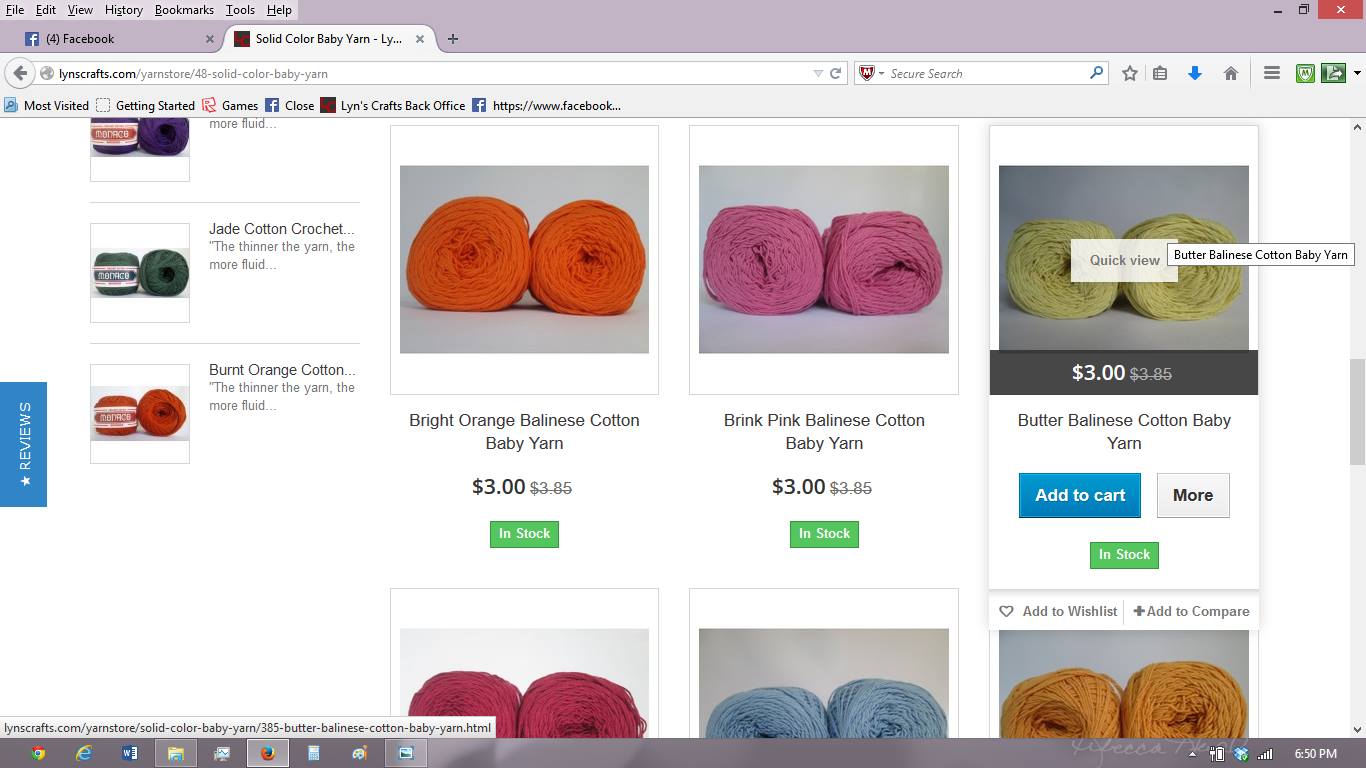The width and height of the screenshot is (1366, 768).
Task: Open the Firefox hamburger menu
Action: point(1272,73)
